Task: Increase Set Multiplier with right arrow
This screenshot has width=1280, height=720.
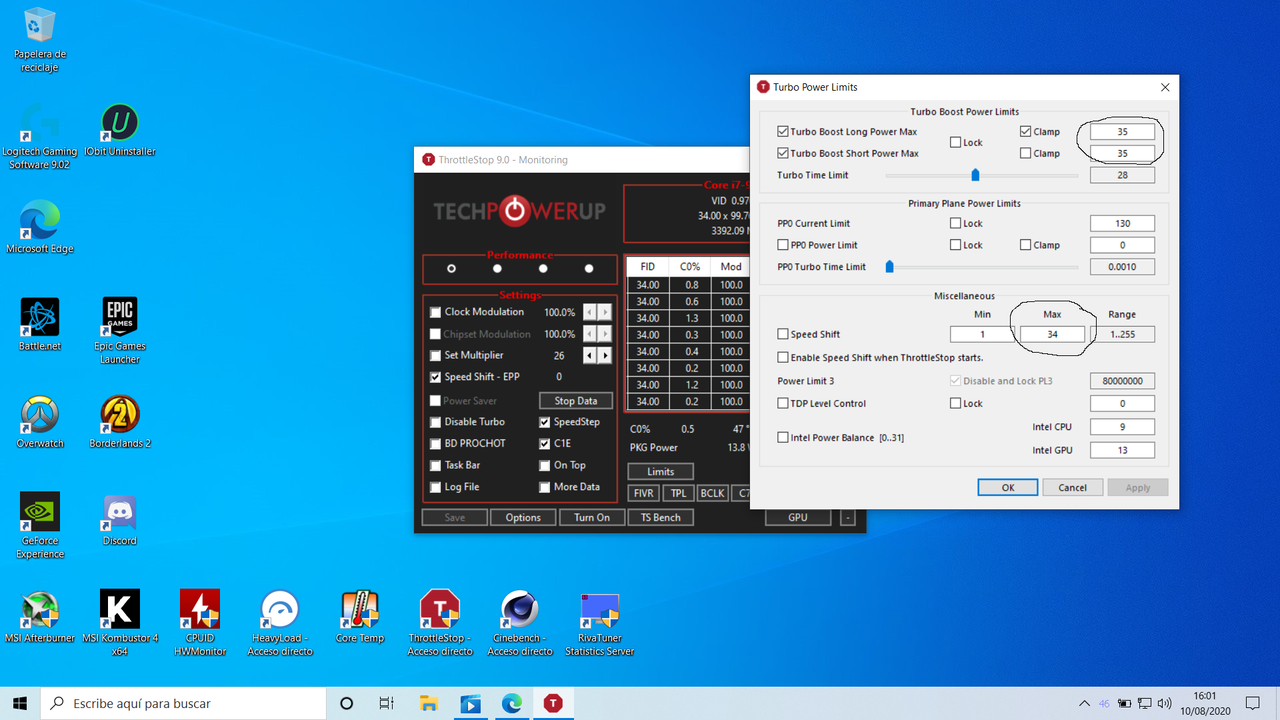Action: point(605,355)
